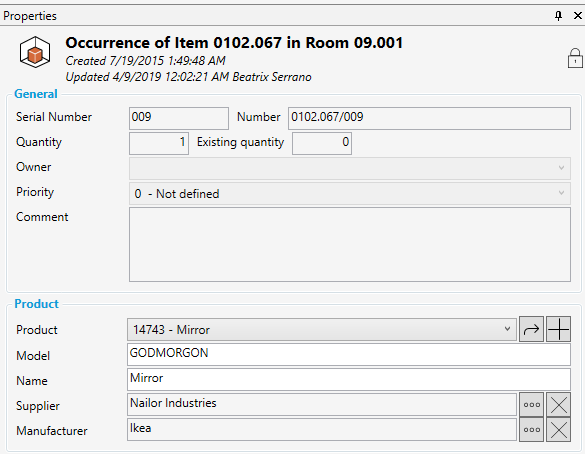
Task: Click the Existing quantity field
Action: [x=322, y=143]
